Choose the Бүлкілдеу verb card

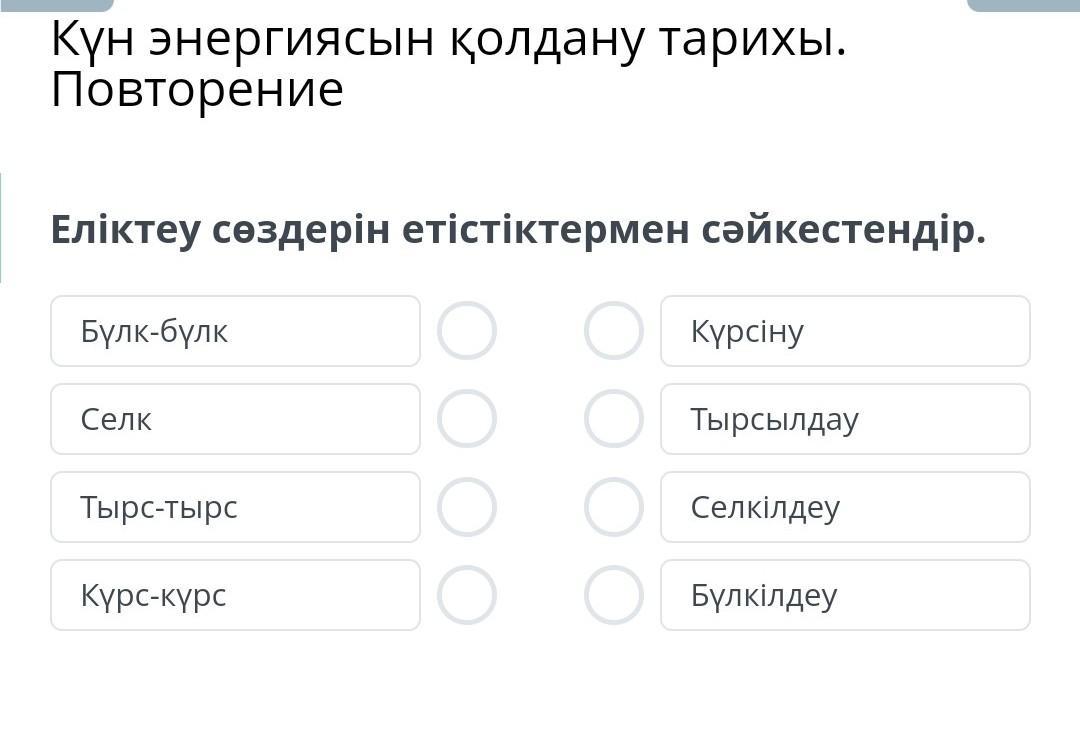click(845, 595)
